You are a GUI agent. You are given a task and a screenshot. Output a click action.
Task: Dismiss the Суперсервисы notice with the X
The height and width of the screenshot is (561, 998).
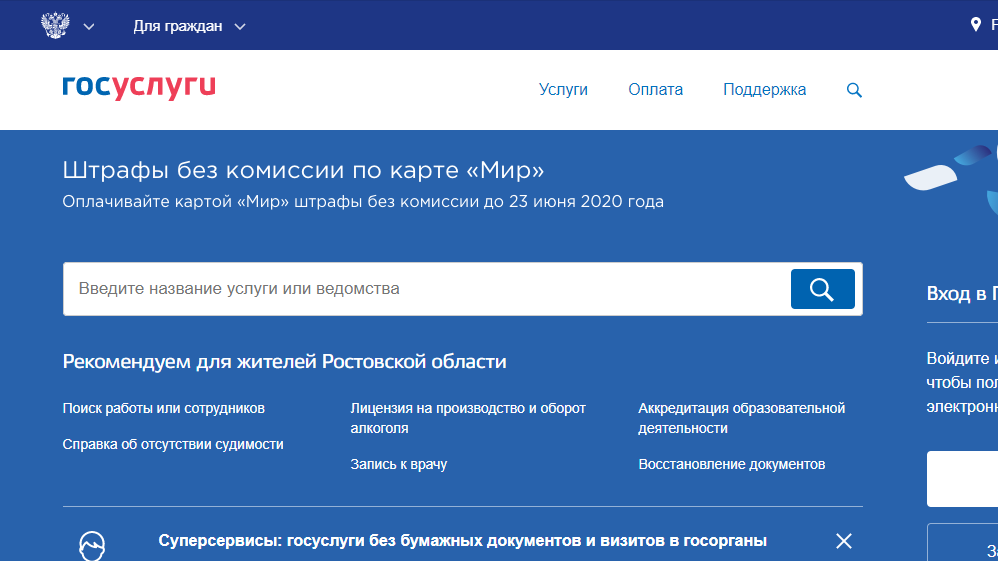point(844,541)
